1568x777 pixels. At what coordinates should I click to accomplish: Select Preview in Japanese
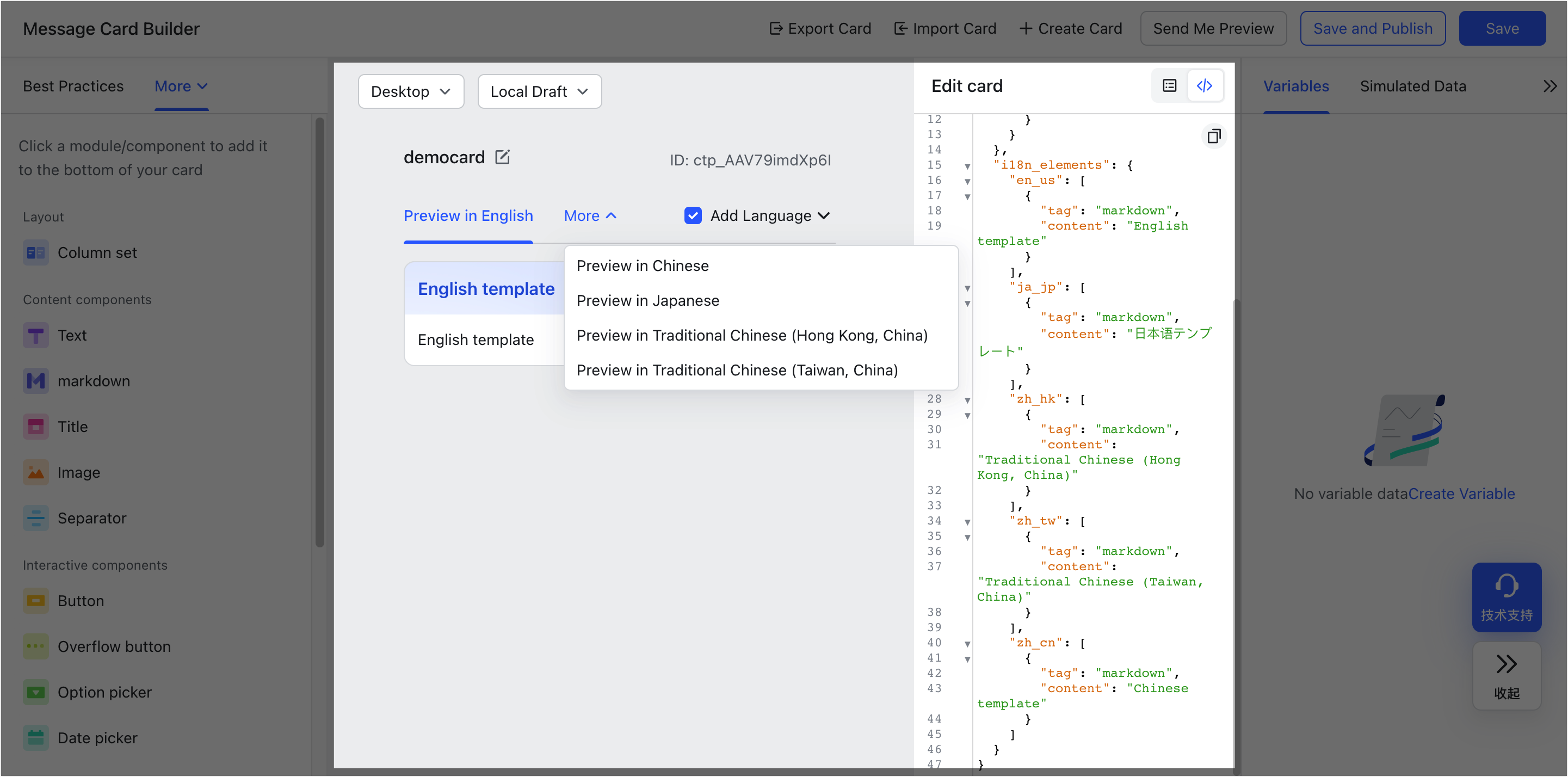[761, 300]
